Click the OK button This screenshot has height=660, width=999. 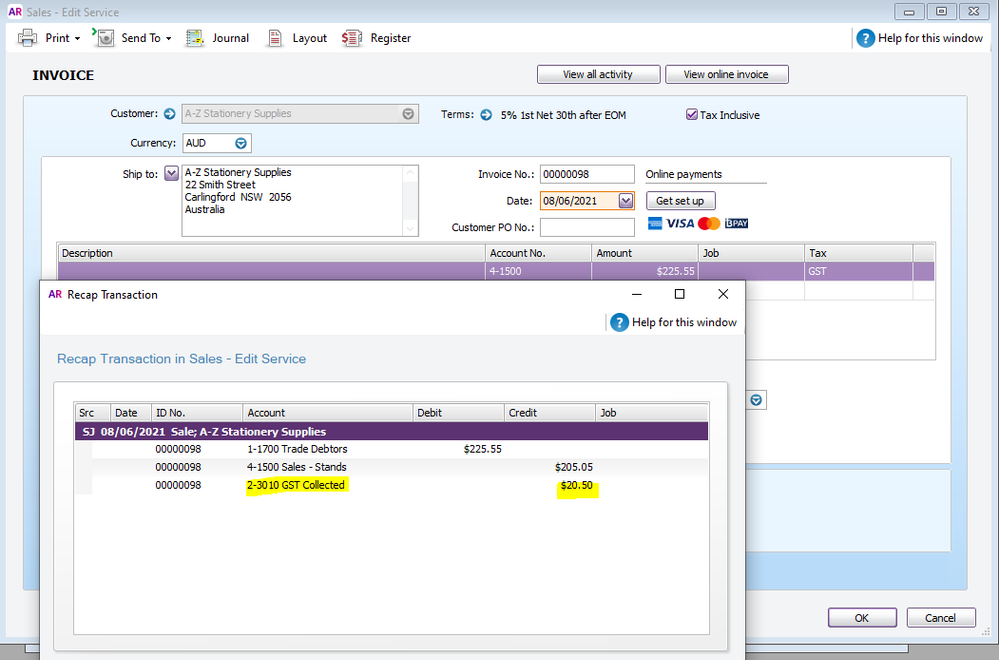(x=861, y=618)
